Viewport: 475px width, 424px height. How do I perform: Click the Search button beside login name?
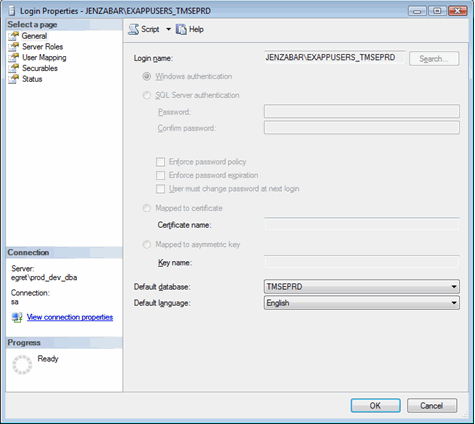tap(434, 59)
